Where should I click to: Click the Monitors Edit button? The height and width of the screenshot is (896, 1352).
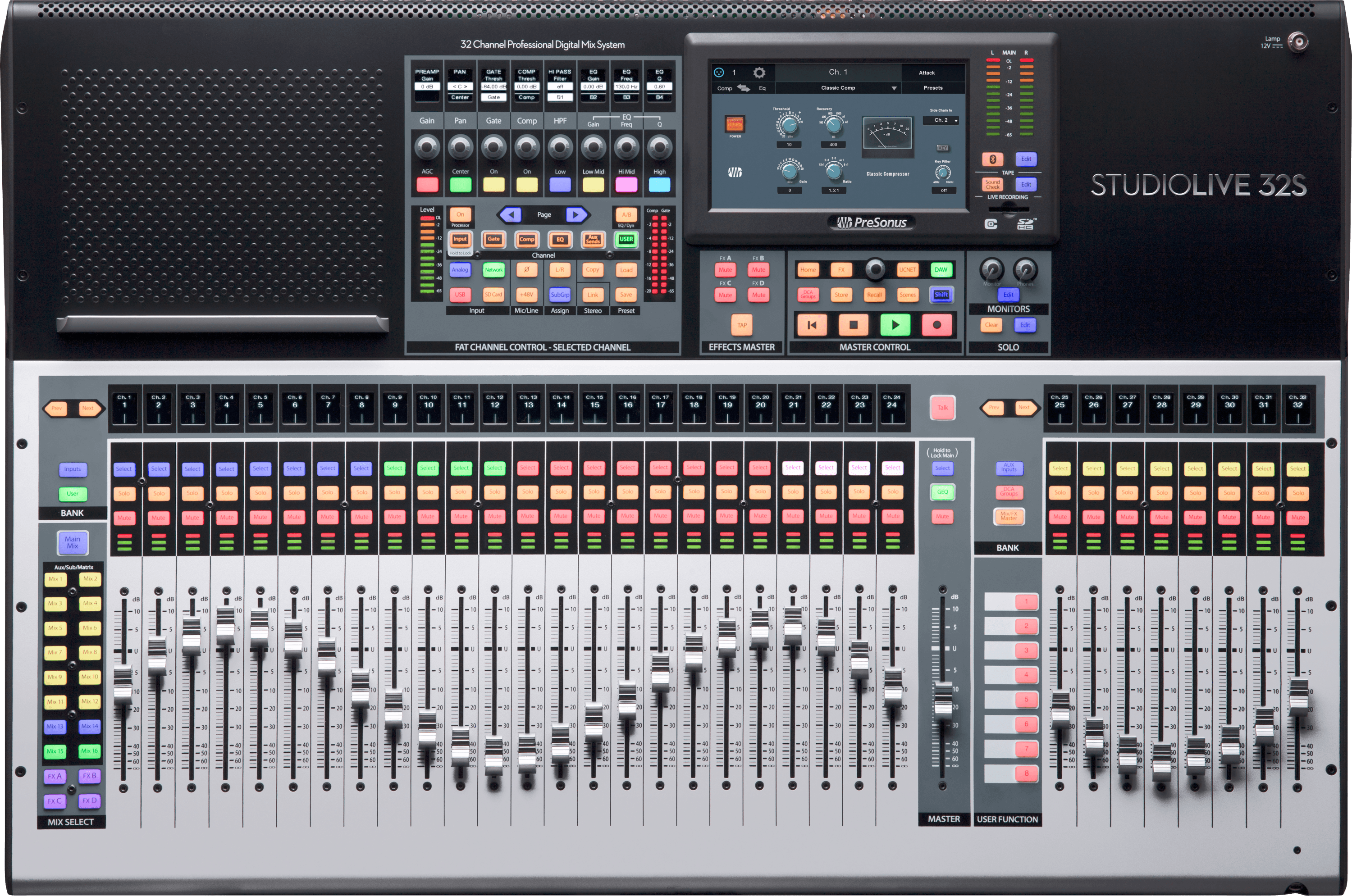pos(1009,295)
